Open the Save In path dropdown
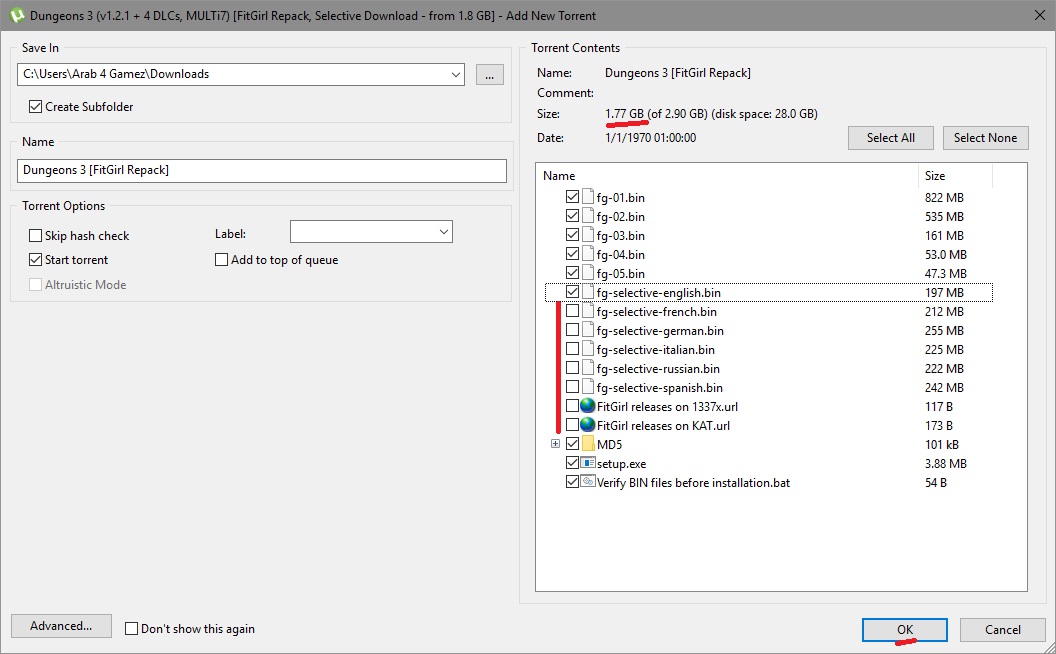This screenshot has height=654, width=1056. pyautogui.click(x=455, y=74)
